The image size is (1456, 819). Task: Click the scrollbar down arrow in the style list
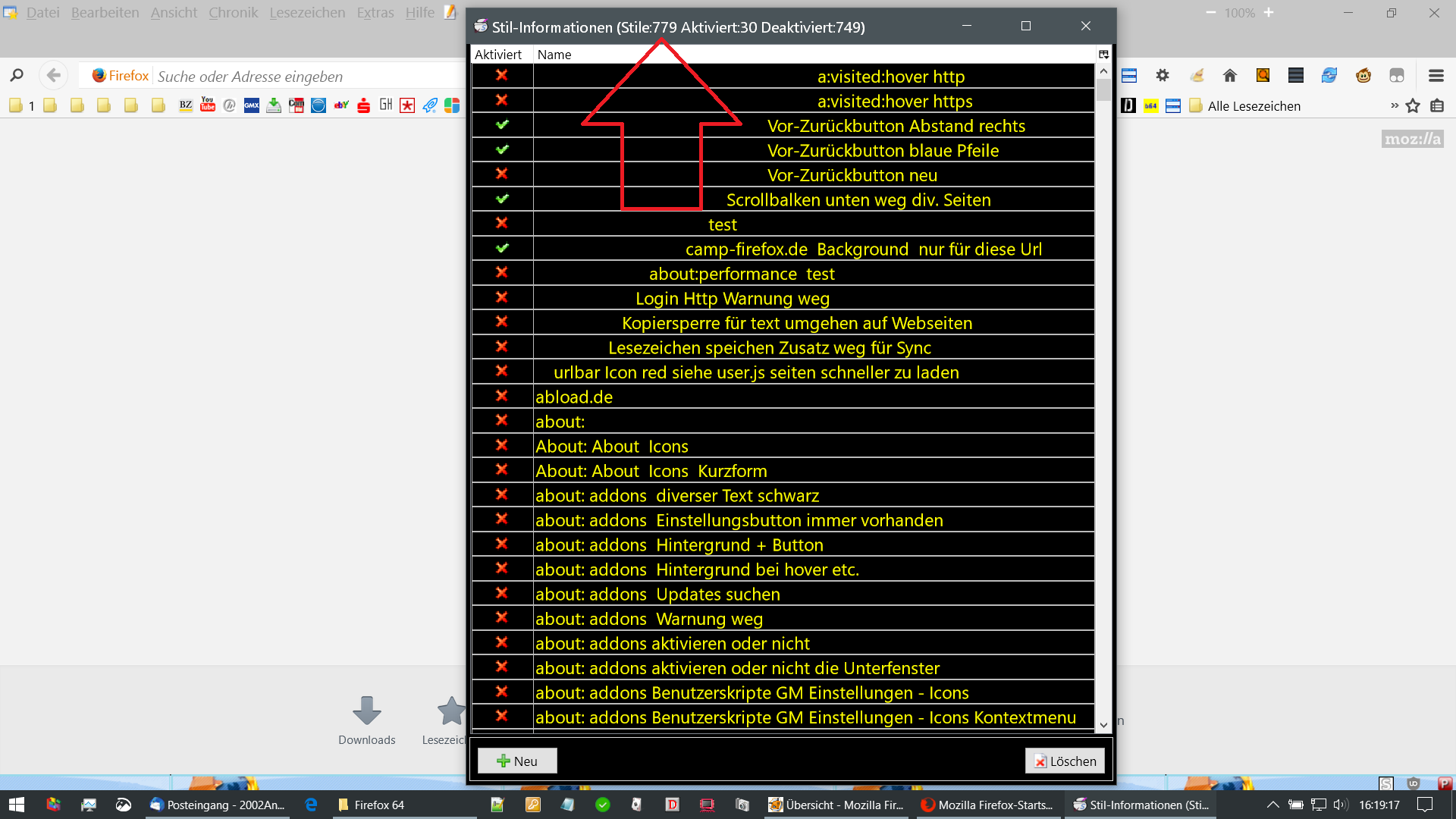(1103, 725)
